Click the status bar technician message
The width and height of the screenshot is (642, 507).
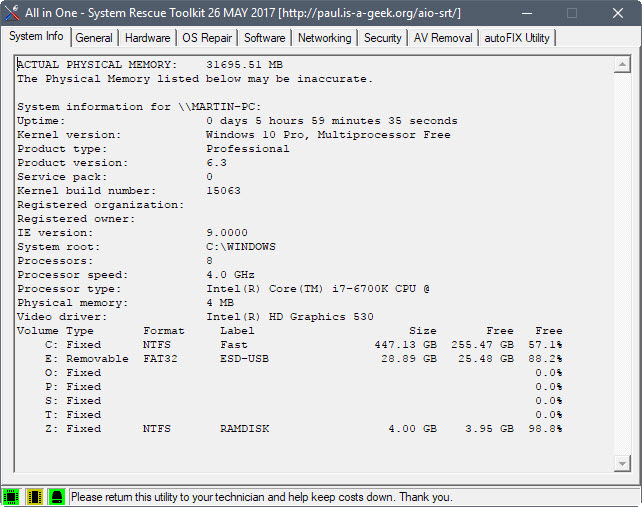[262, 497]
